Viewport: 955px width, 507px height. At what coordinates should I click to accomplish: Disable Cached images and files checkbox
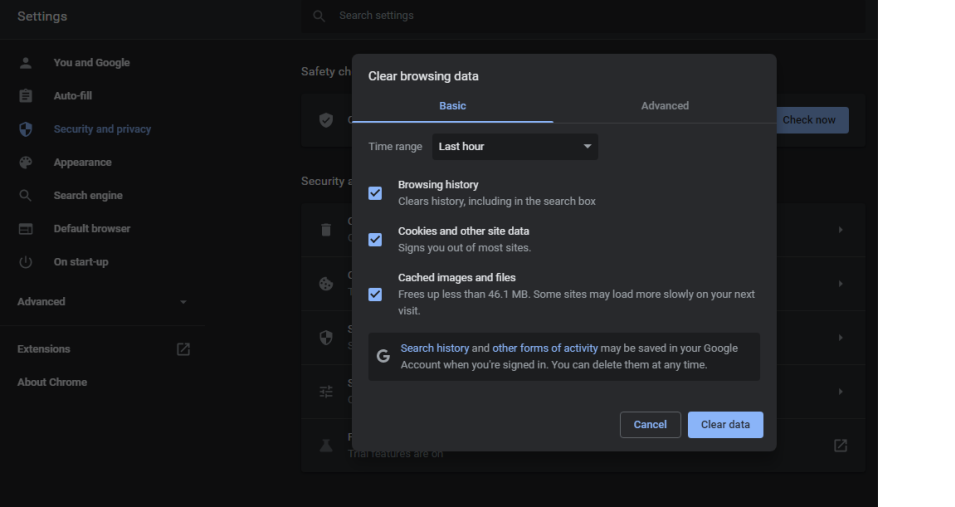click(x=375, y=294)
